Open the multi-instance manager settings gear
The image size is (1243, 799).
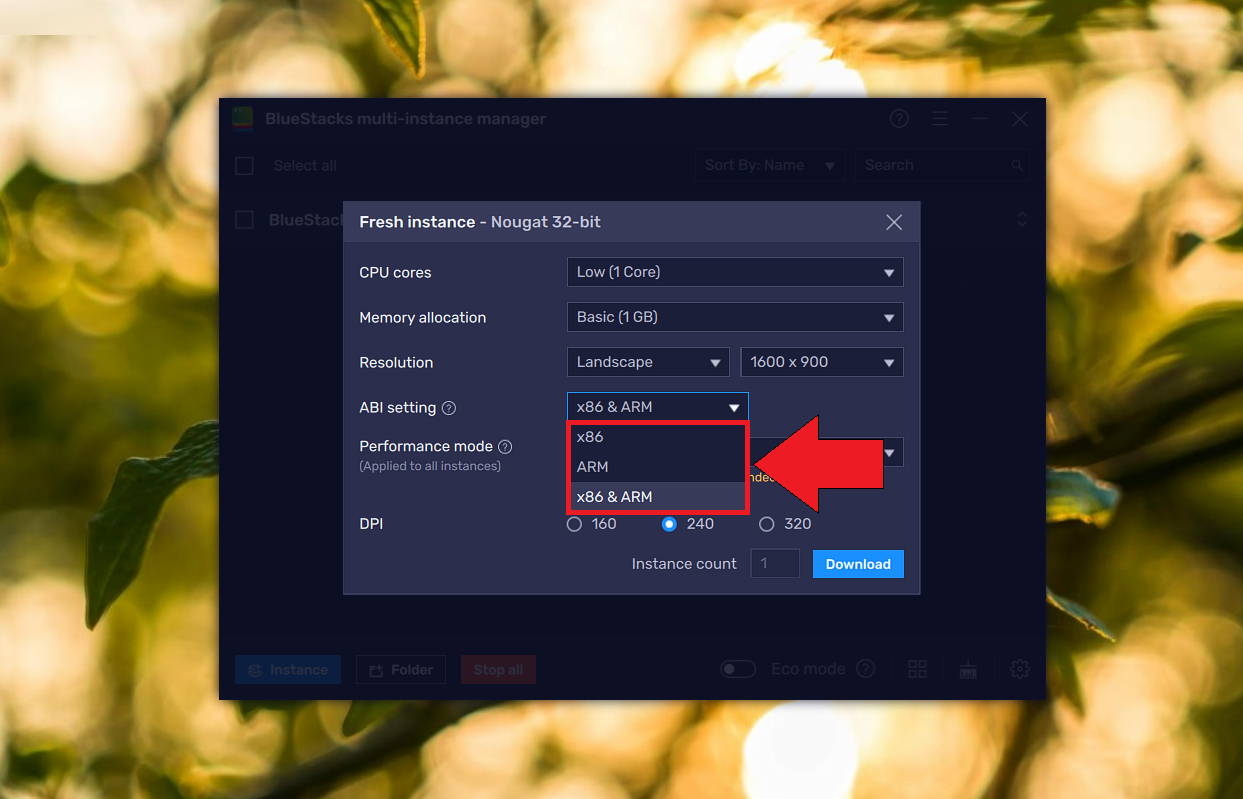[x=1018, y=668]
